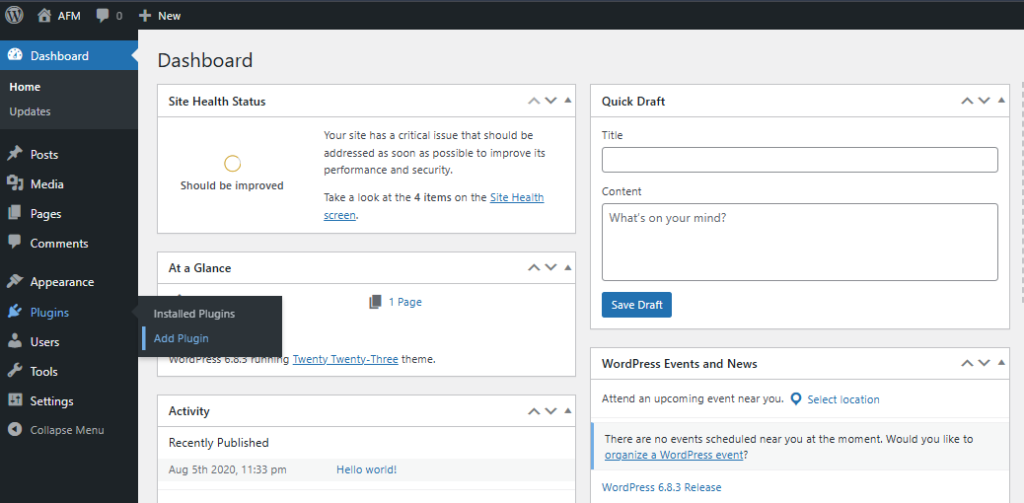
Task: Open the Settings sliders icon
Action: [15, 401]
